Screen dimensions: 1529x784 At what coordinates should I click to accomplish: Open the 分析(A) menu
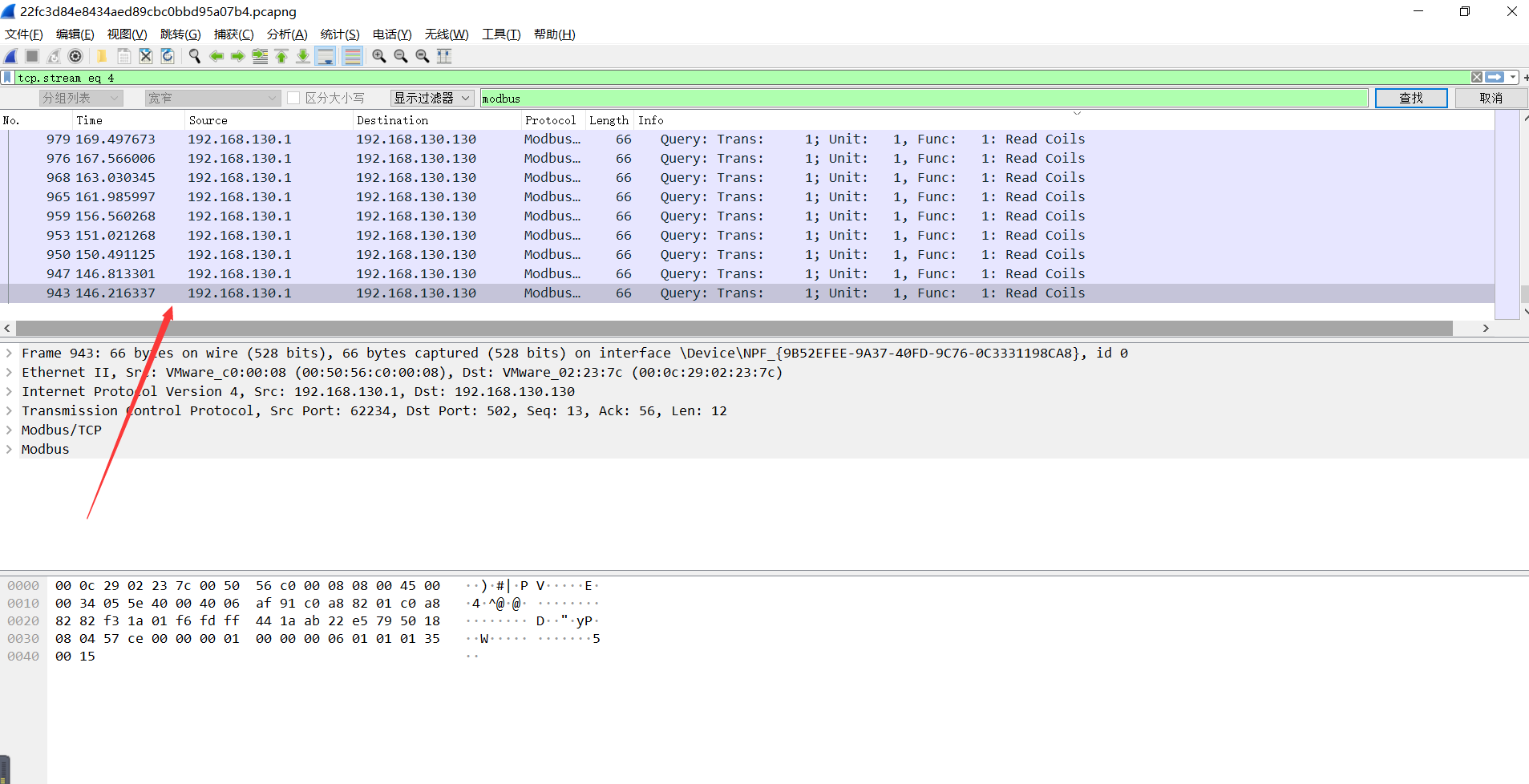[x=287, y=34]
